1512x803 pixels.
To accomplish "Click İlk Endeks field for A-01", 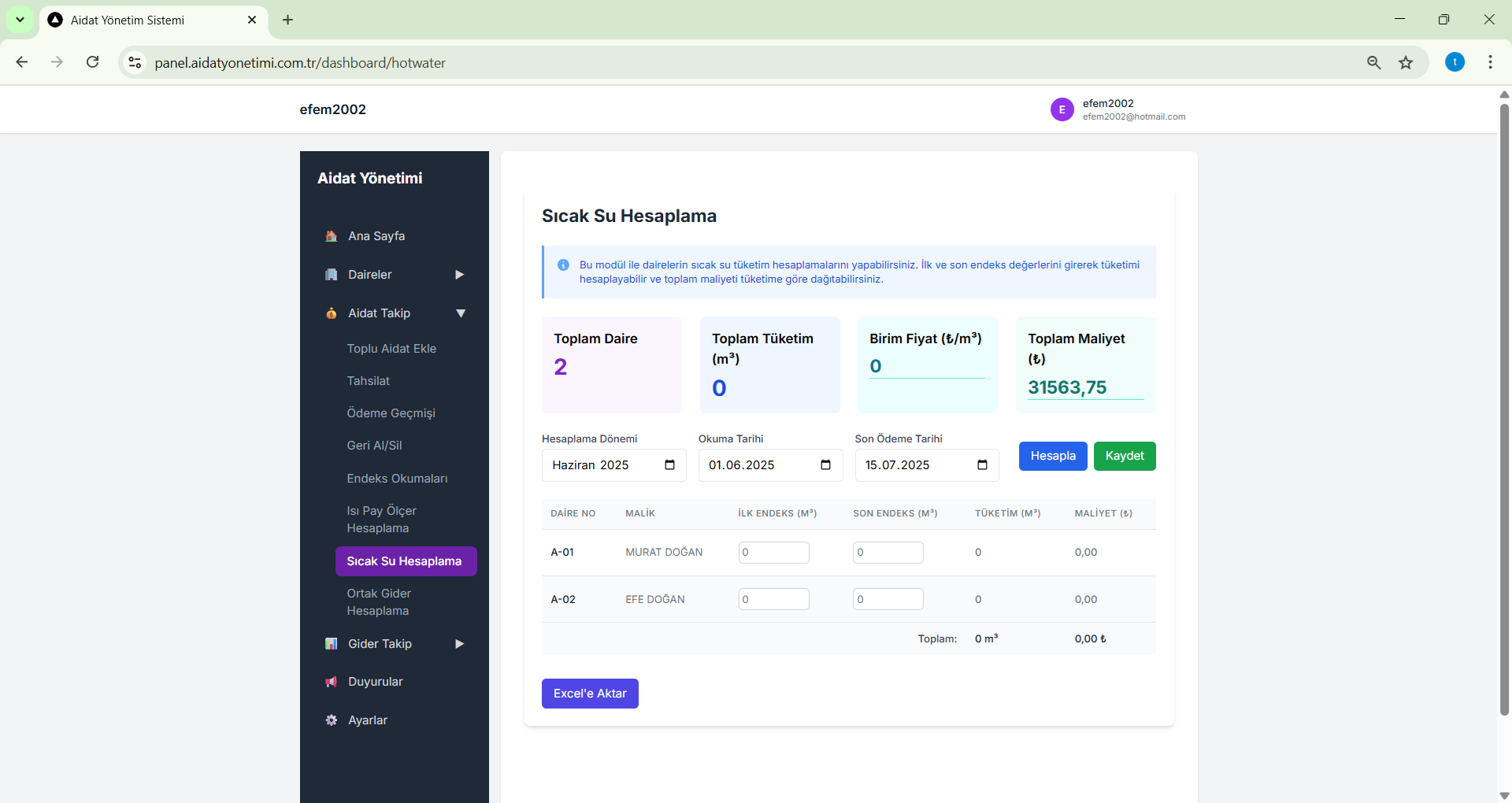I will pos(773,553).
